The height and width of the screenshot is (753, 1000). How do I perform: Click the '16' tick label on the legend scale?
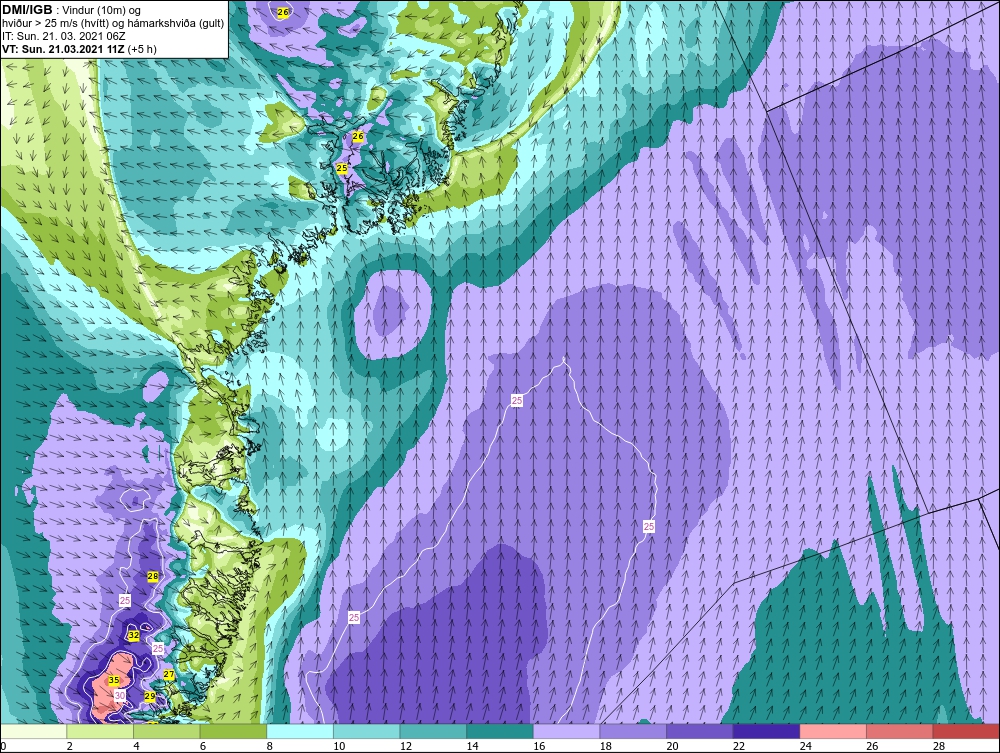[x=539, y=746]
